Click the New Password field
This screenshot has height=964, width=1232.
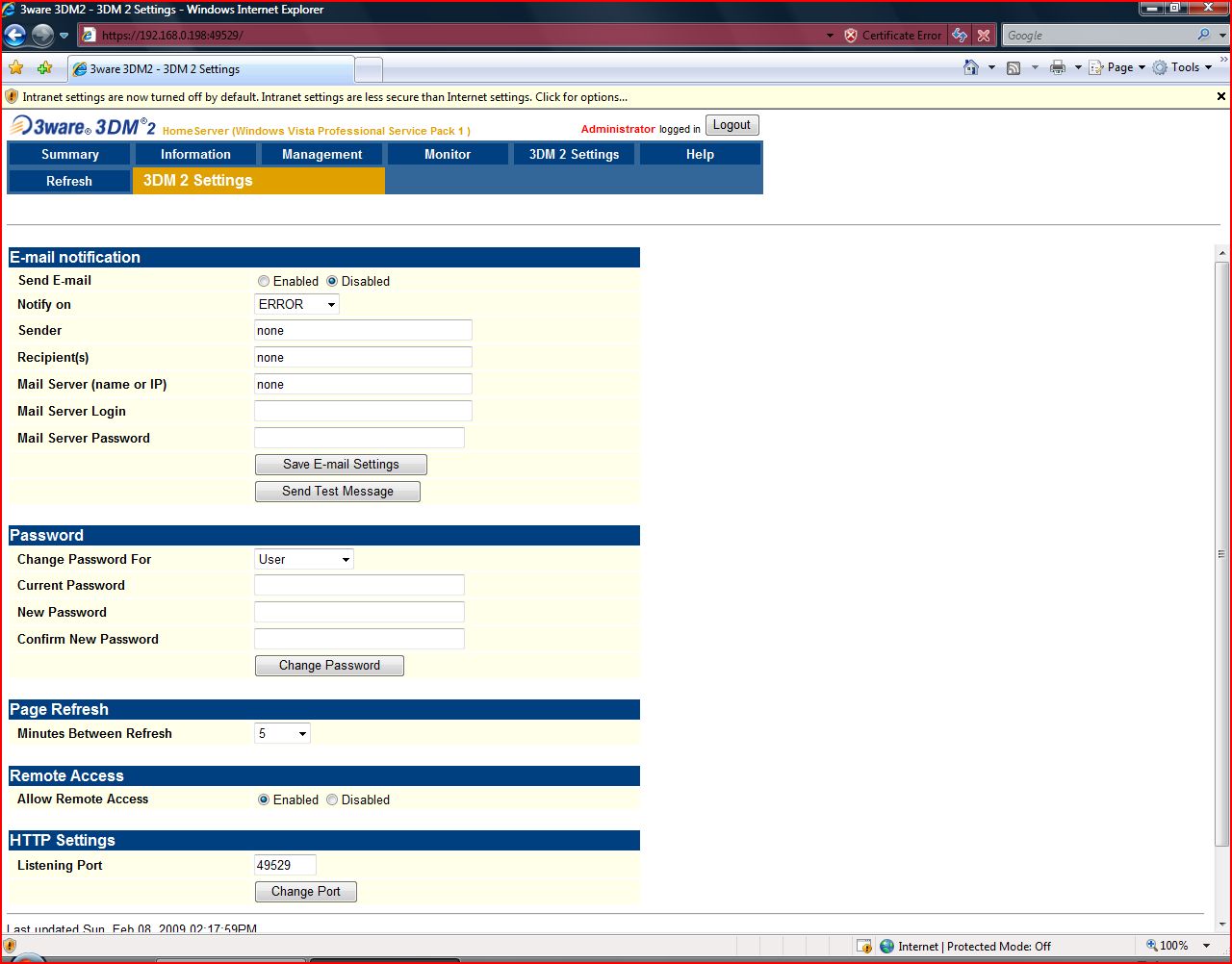[x=359, y=612]
